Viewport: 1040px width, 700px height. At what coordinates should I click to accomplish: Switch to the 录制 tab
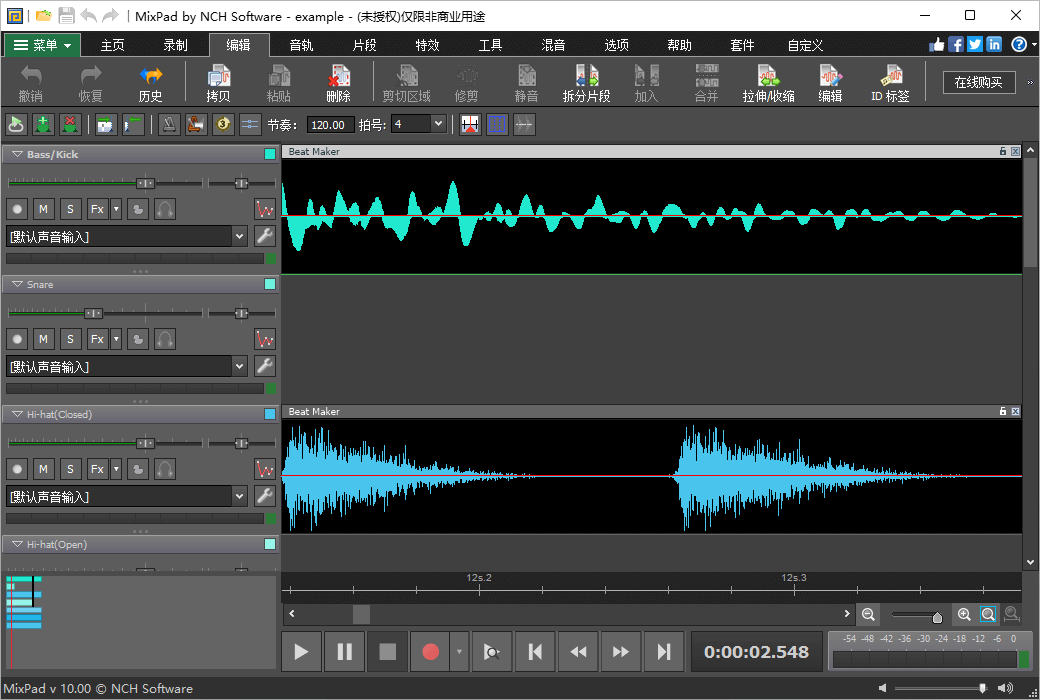point(176,45)
